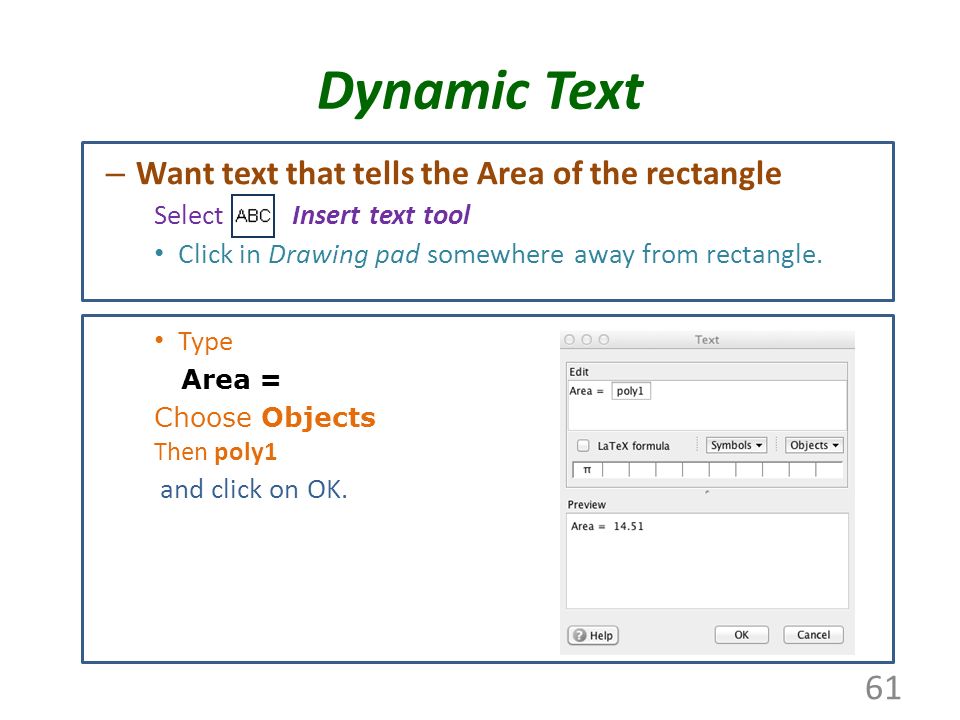Screen dimensions: 960x720
Task: Enable the LaTeX formula checkbox
Action: pos(583,445)
